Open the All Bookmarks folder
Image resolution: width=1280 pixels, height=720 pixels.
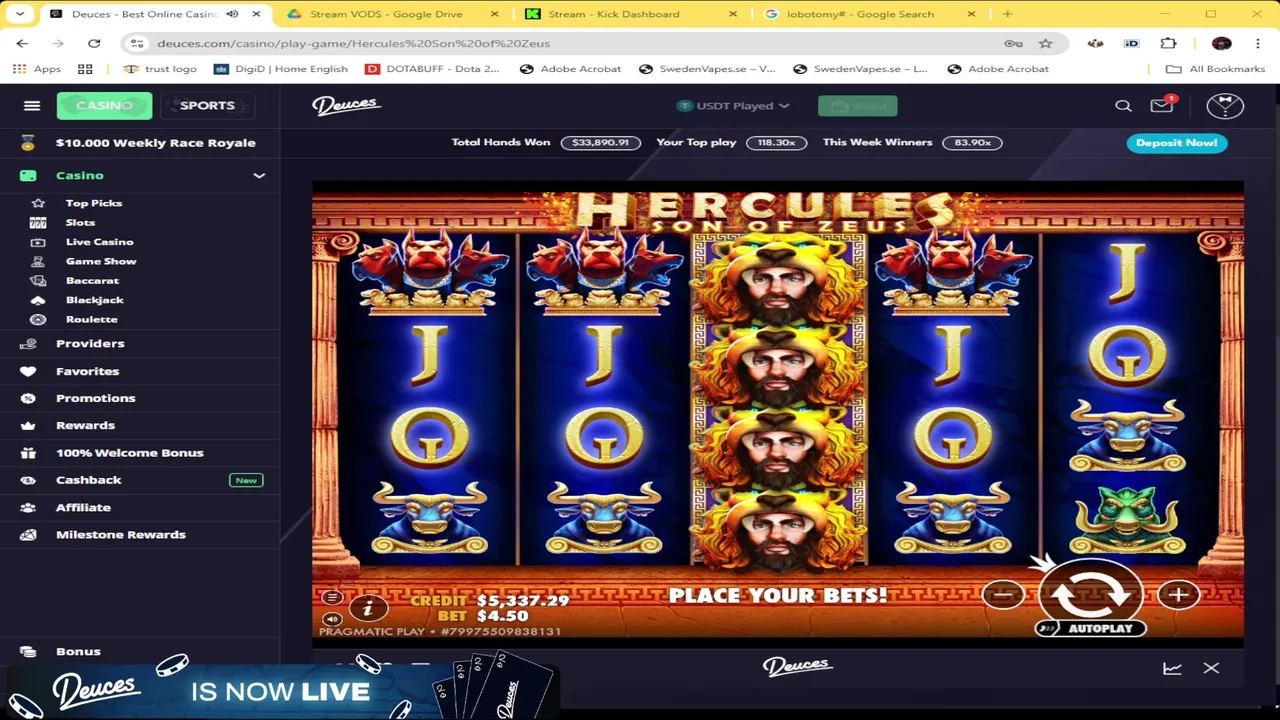point(1216,69)
